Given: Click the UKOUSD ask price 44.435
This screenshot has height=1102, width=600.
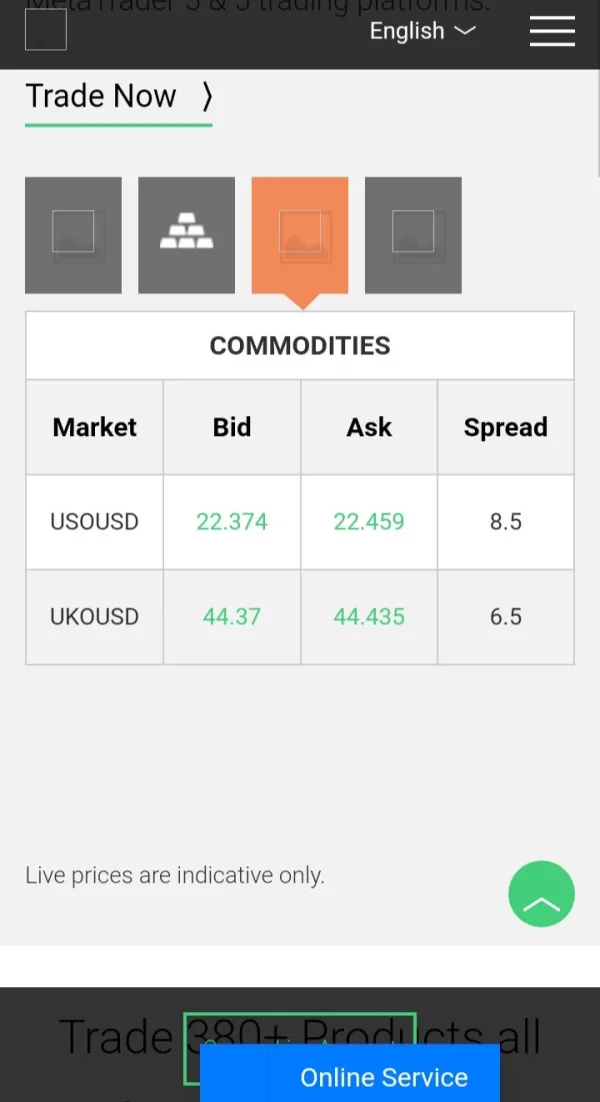Looking at the screenshot, I should (369, 616).
